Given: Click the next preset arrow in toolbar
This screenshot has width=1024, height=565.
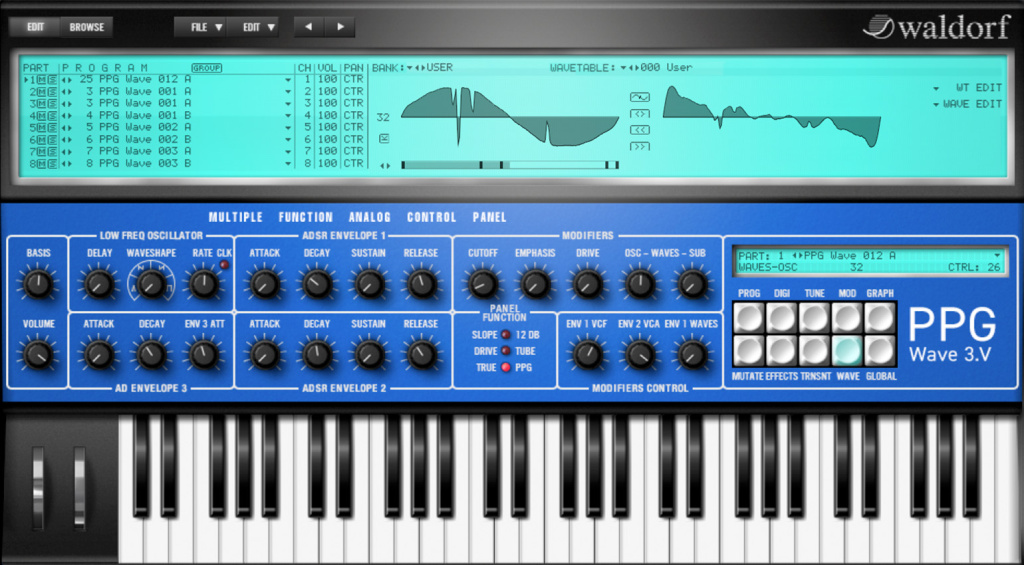Looking at the screenshot, I should 340,27.
